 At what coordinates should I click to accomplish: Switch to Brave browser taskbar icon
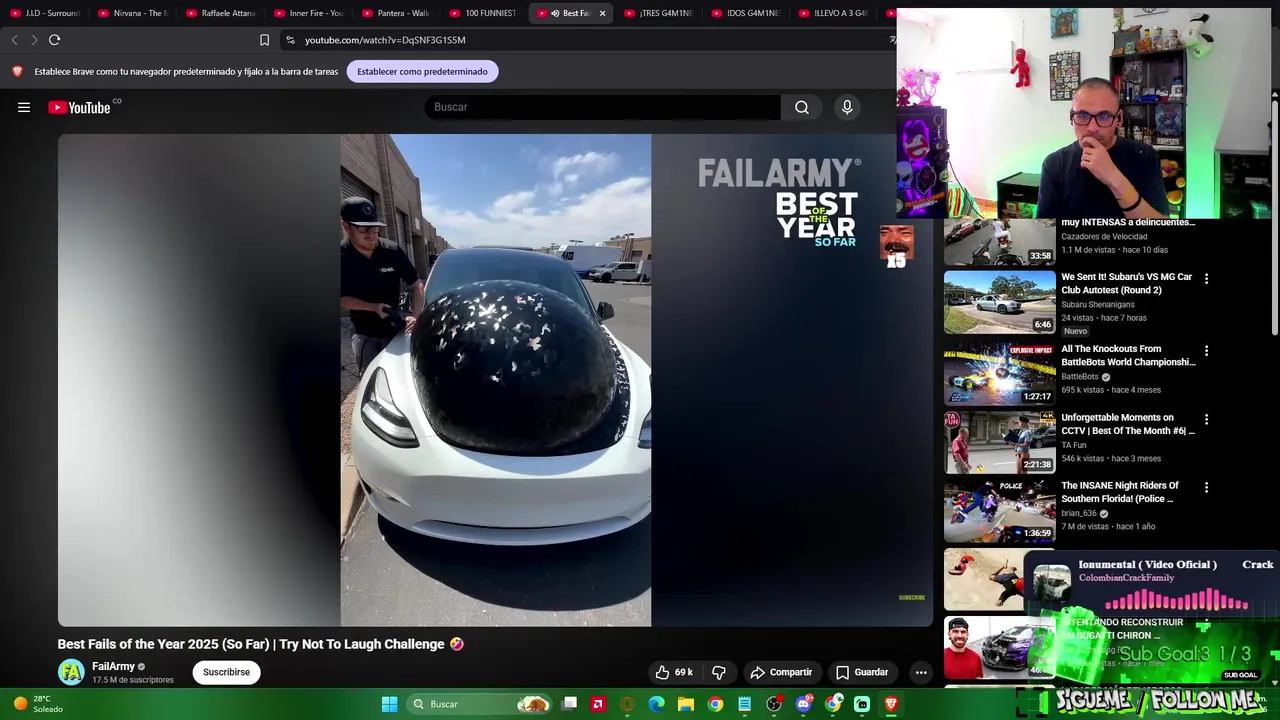coord(891,704)
